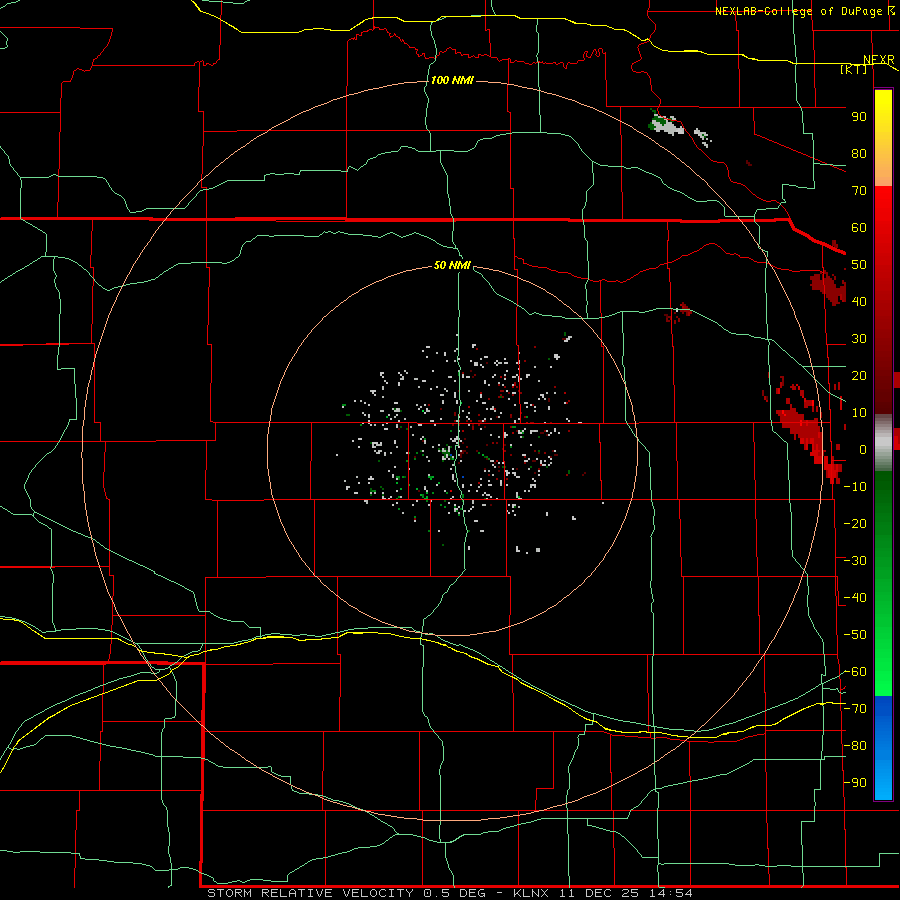
Task: Click the positive 20 kt scale value
Action: (x=859, y=376)
